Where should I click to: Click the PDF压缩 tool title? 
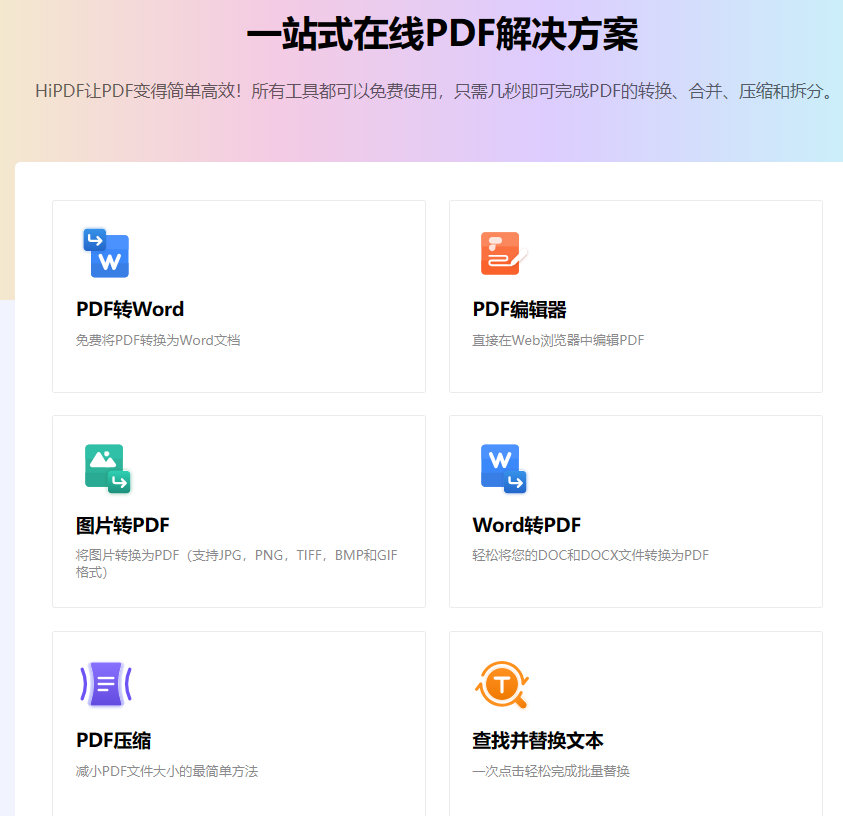point(113,741)
